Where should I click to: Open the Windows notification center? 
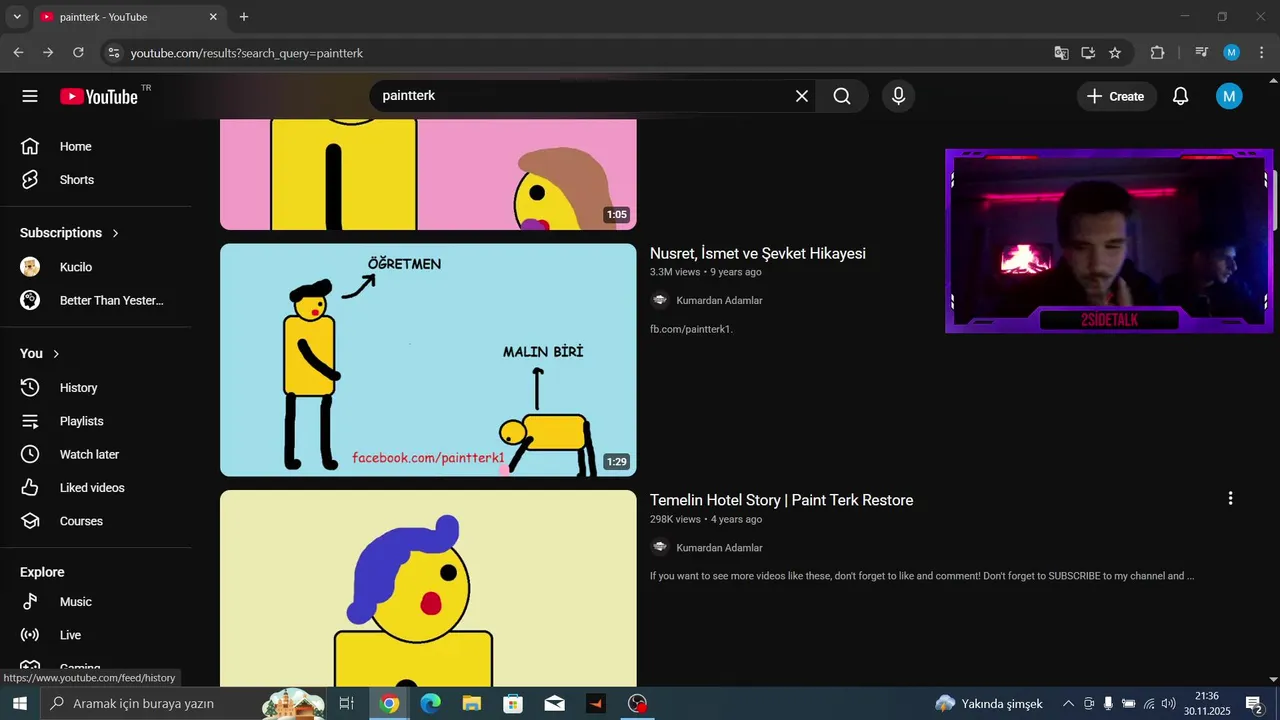coord(1255,704)
